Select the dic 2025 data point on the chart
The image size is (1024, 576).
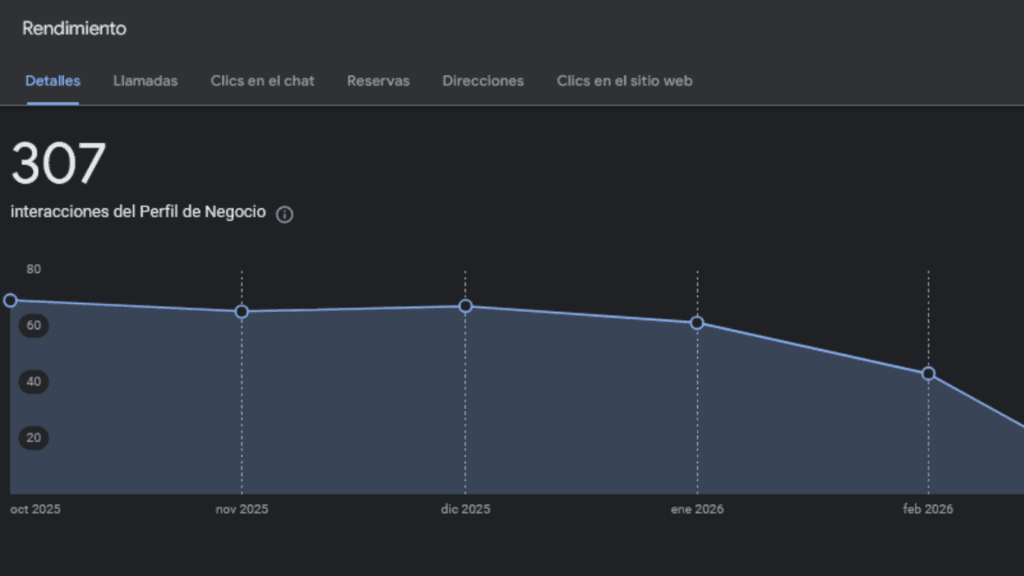[x=465, y=306]
